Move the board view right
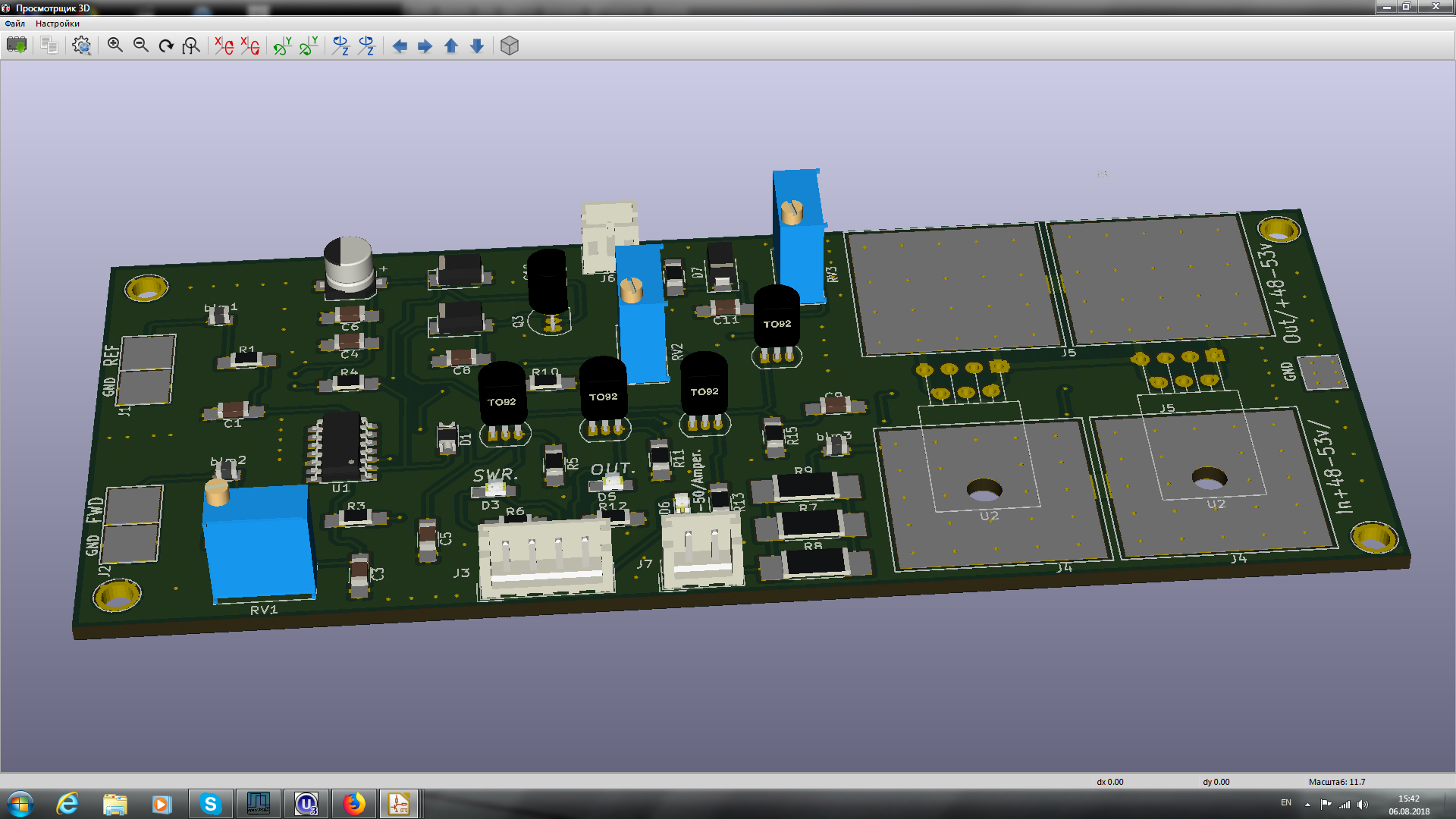The width and height of the screenshot is (1456, 819). [x=425, y=46]
